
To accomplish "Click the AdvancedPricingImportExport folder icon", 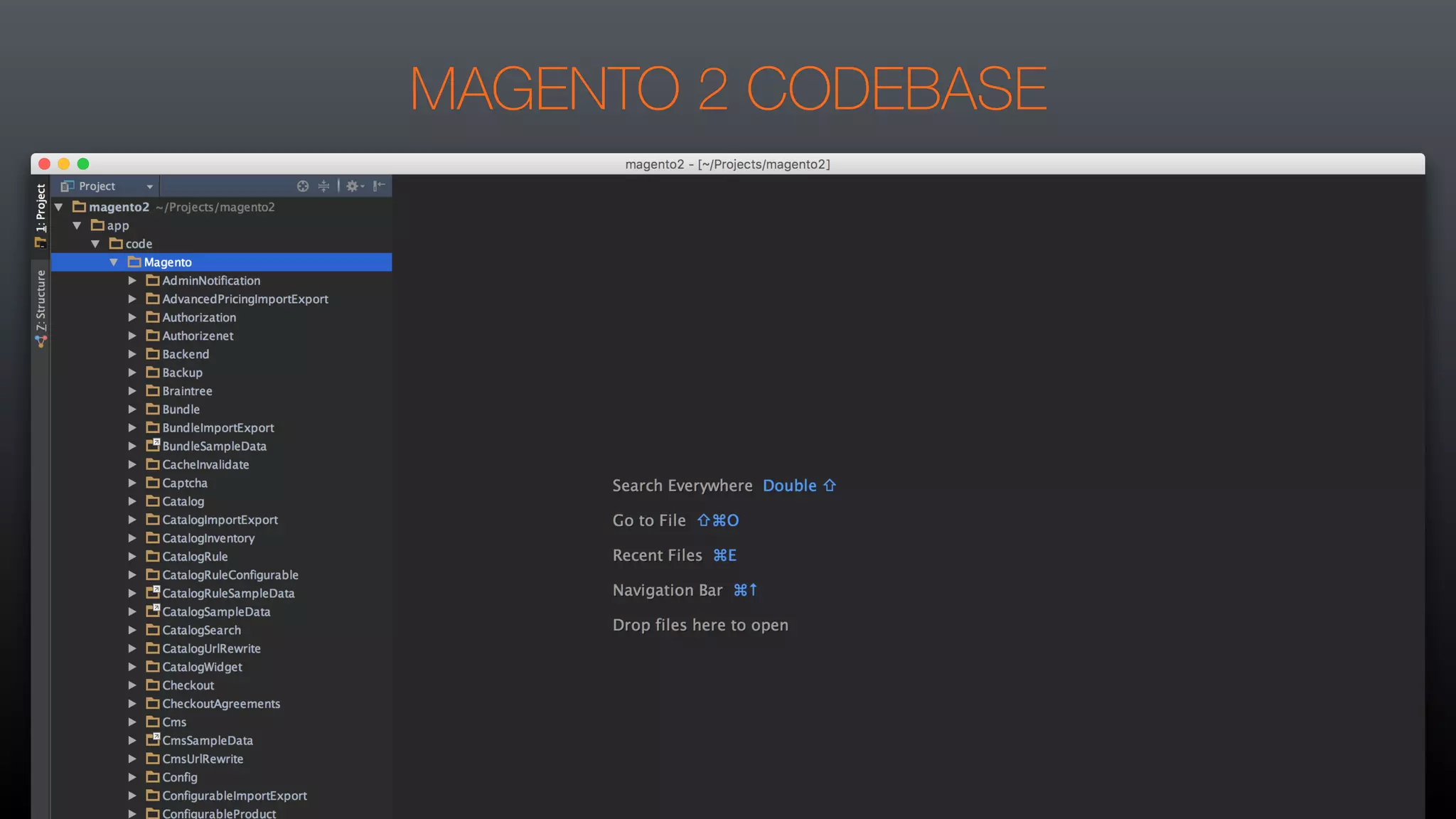I will click(x=153, y=299).
